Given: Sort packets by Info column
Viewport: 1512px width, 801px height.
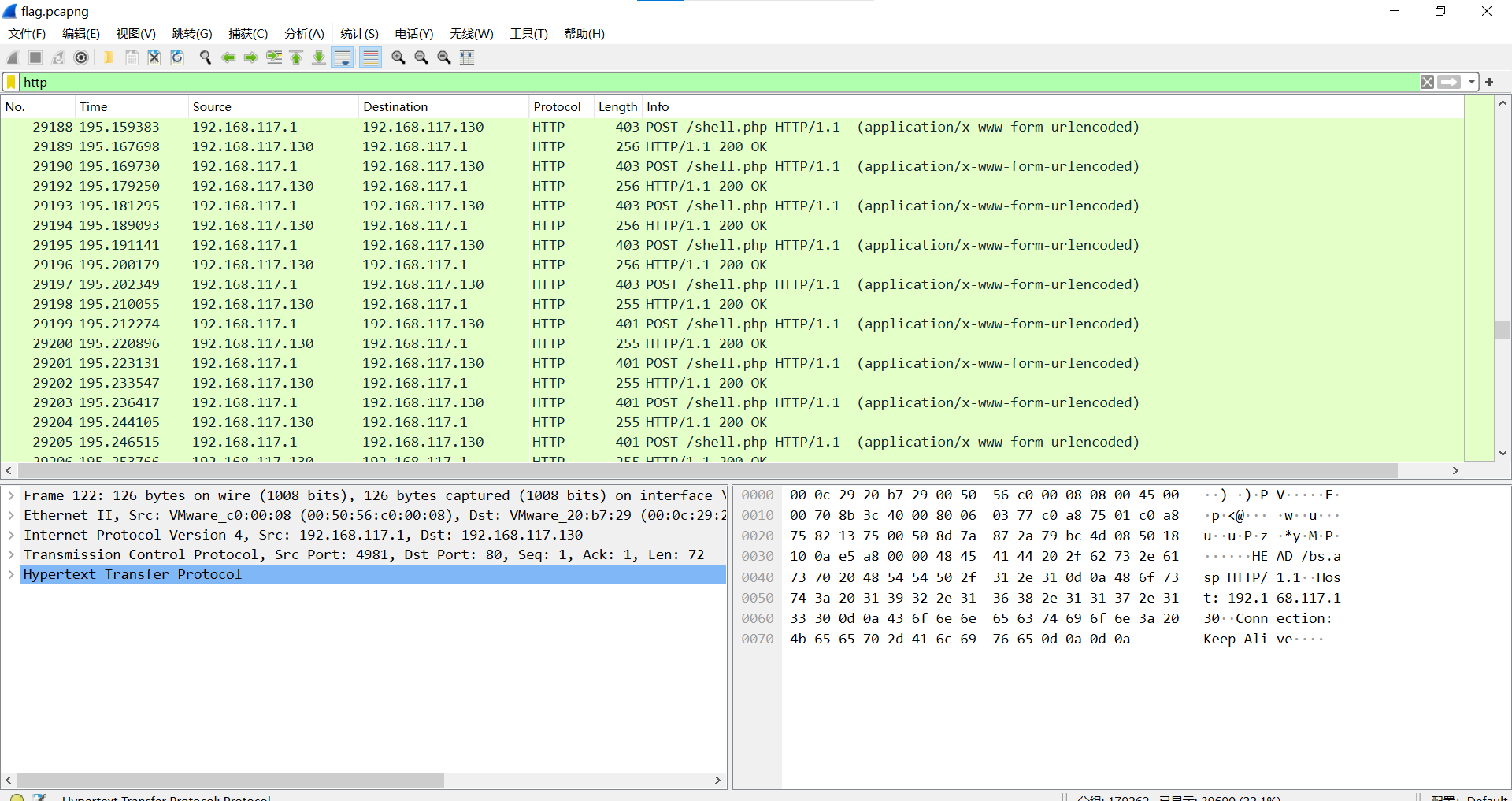Looking at the screenshot, I should [x=1053, y=106].
